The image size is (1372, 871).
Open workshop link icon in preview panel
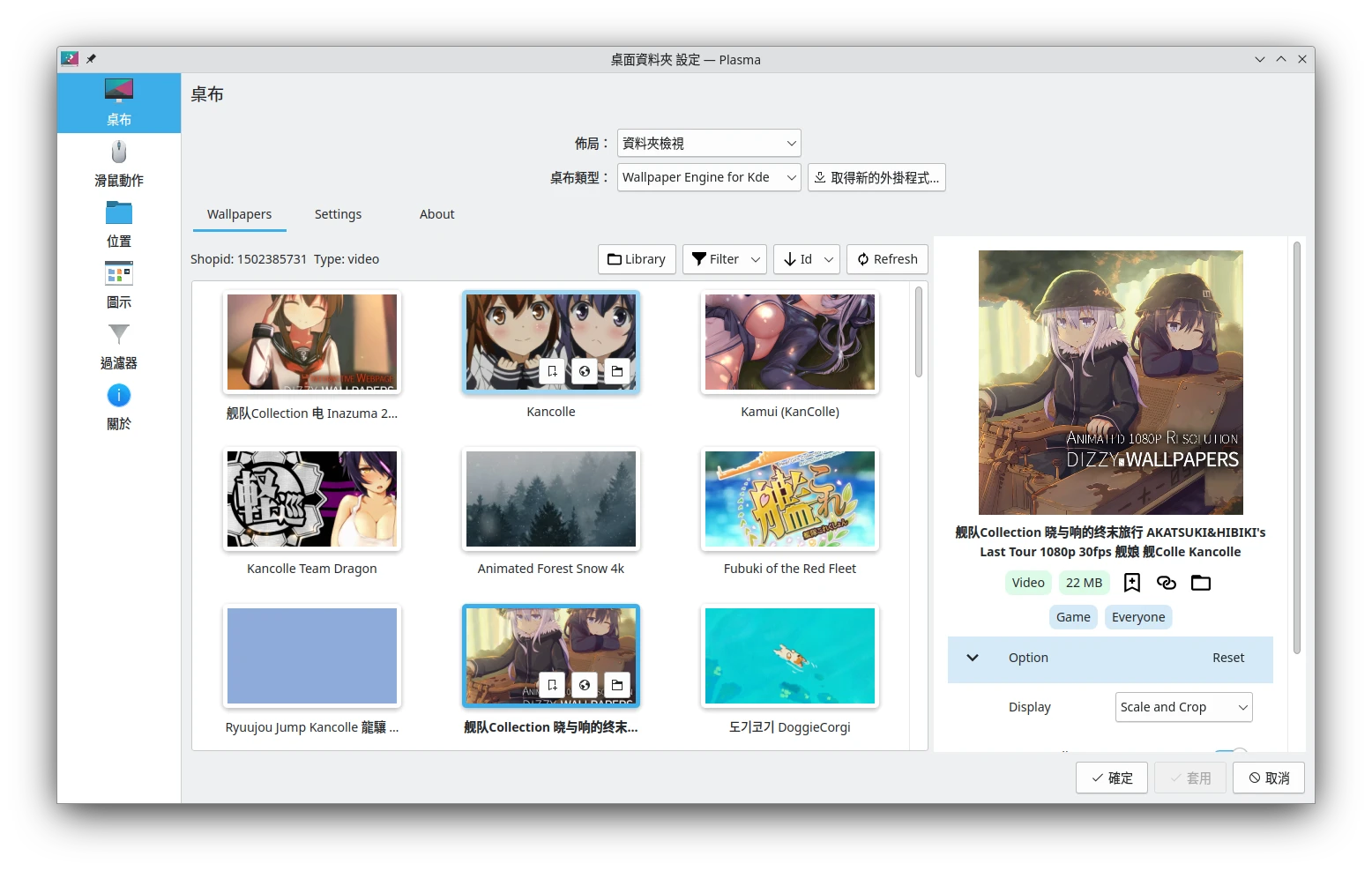click(x=1167, y=583)
